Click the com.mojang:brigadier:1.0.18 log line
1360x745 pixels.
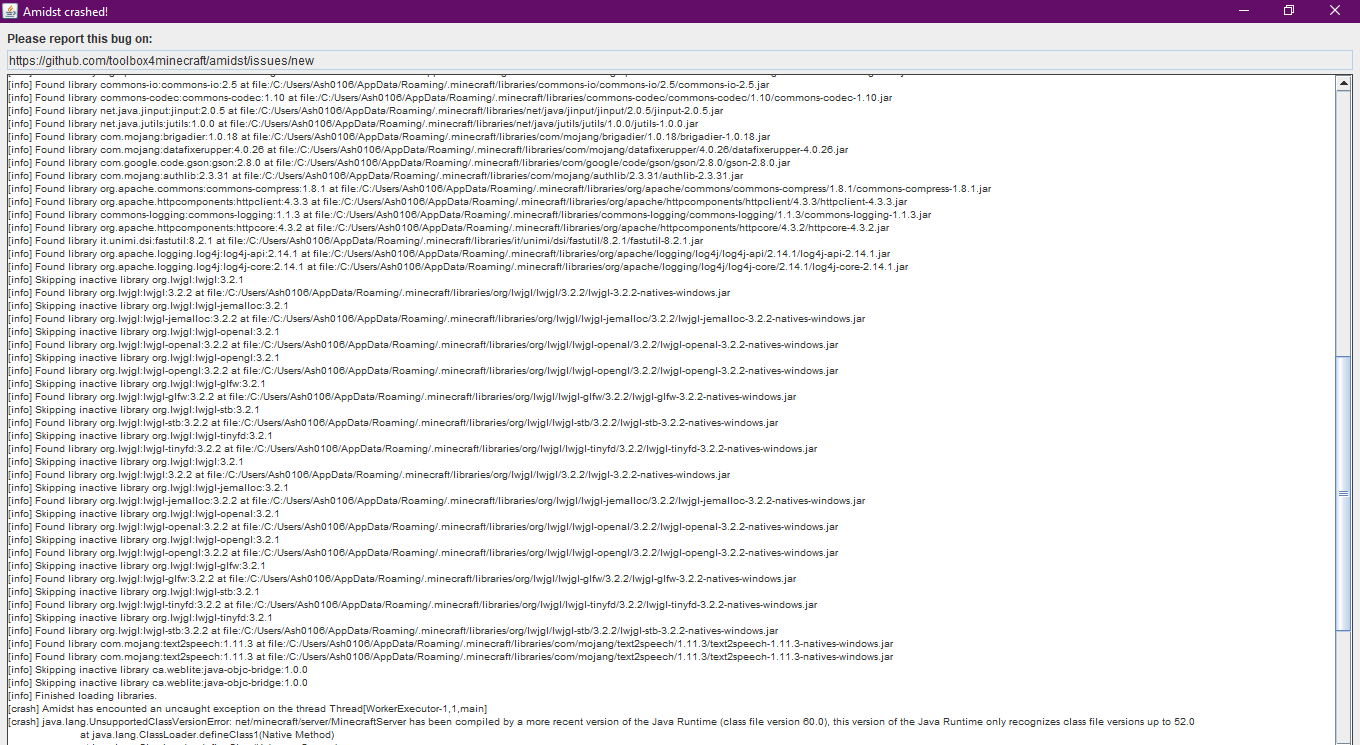tap(389, 137)
